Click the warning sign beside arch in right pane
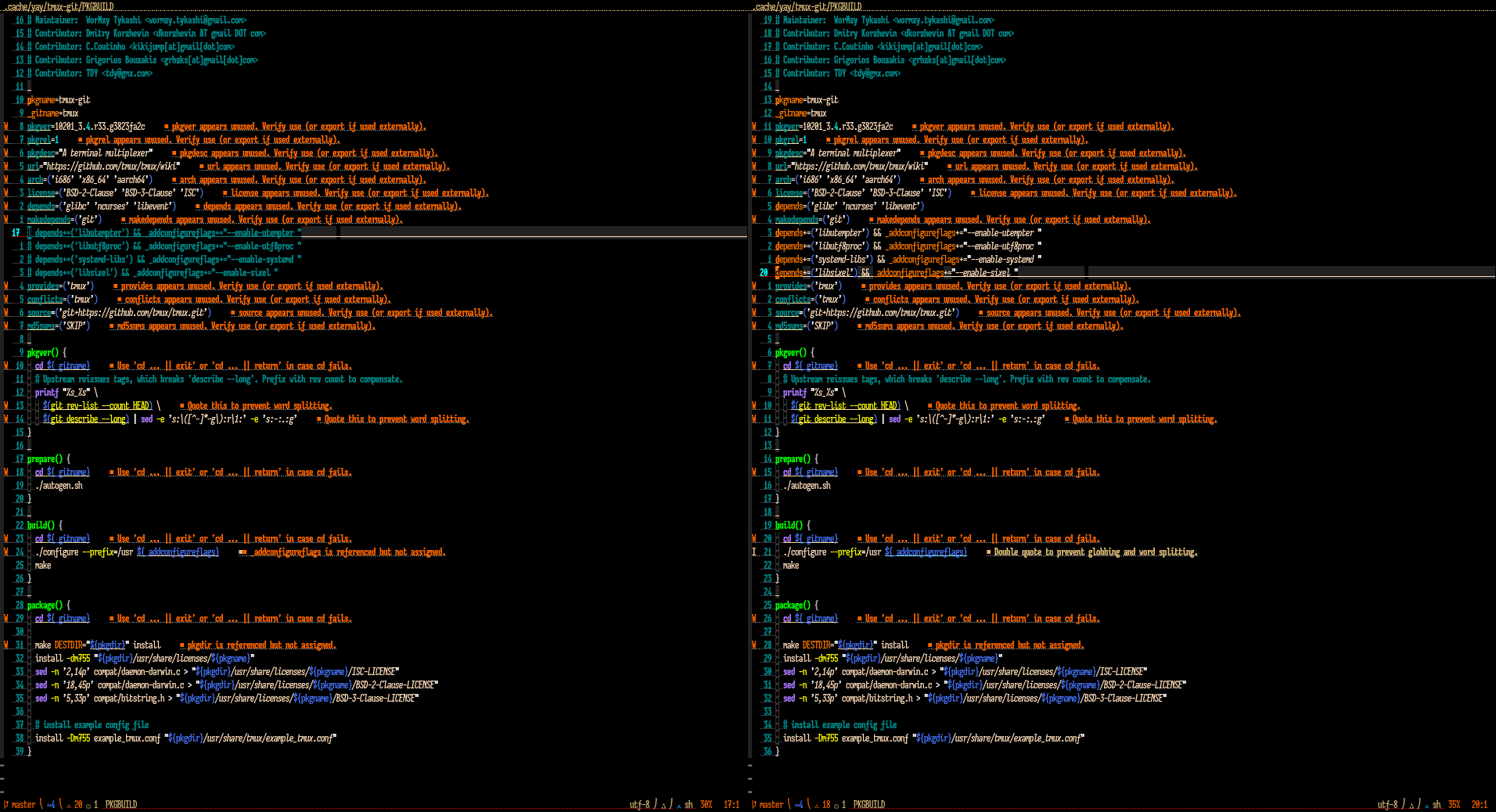 (x=754, y=180)
